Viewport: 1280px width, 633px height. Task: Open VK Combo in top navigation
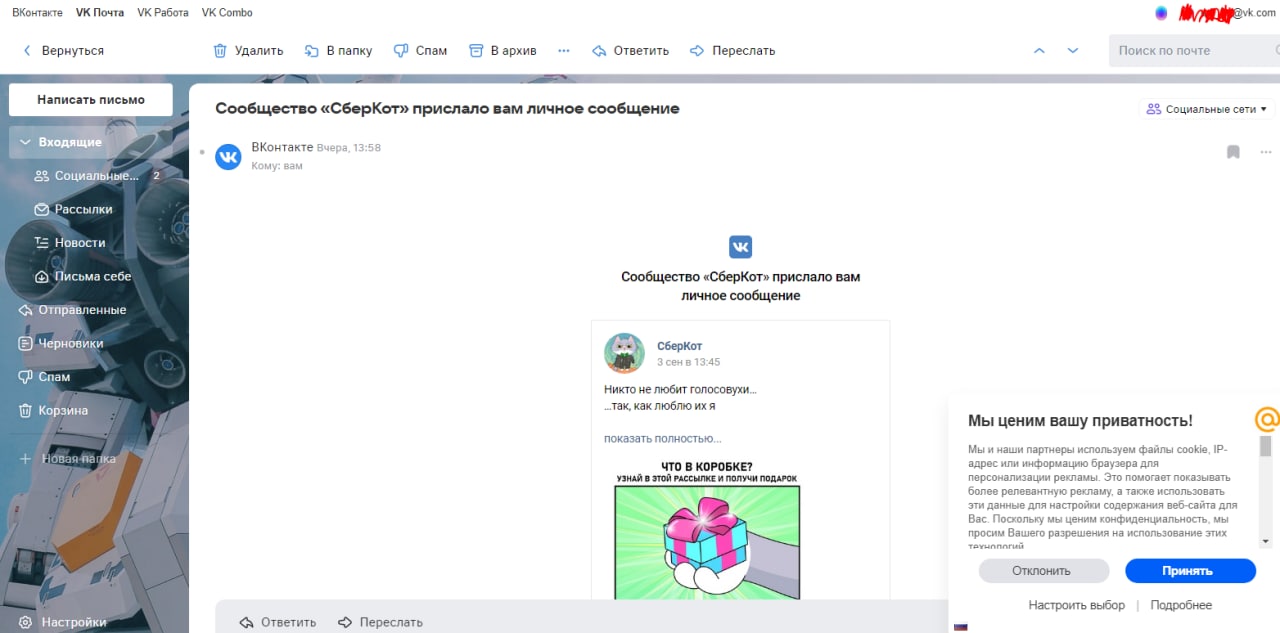(x=227, y=13)
